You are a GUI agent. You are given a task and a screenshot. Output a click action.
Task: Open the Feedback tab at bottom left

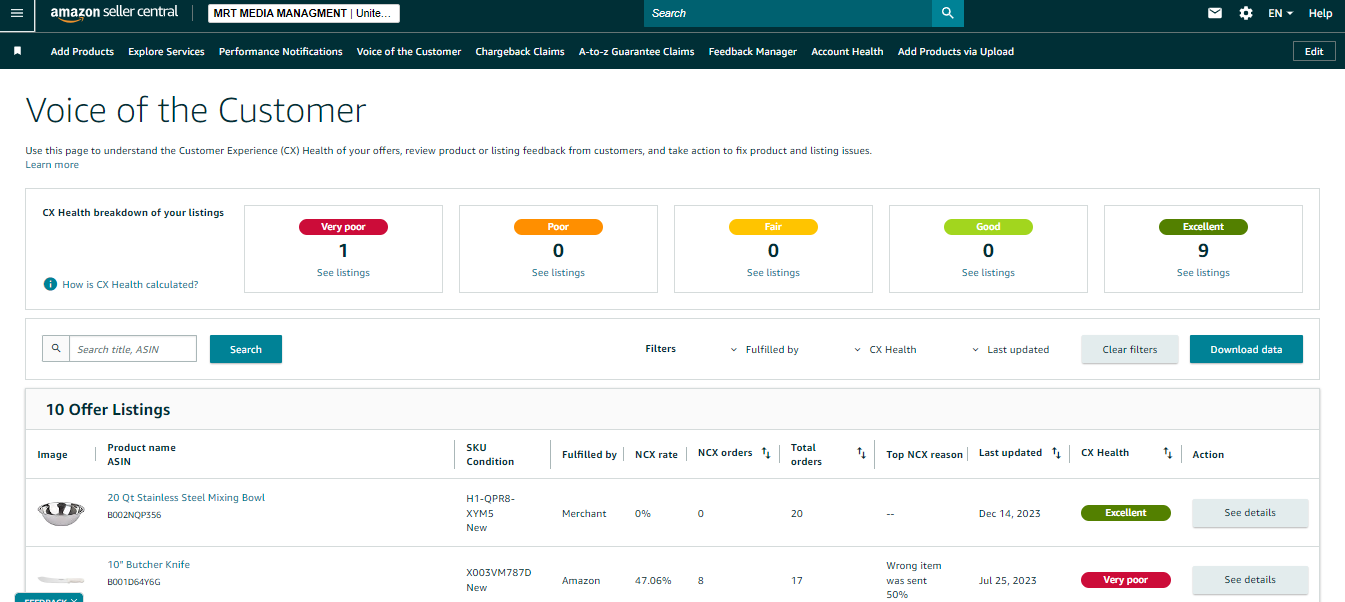(49, 598)
